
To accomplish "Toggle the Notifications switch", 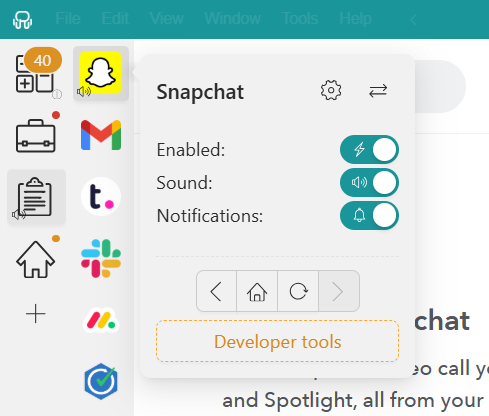I will coord(369,215).
